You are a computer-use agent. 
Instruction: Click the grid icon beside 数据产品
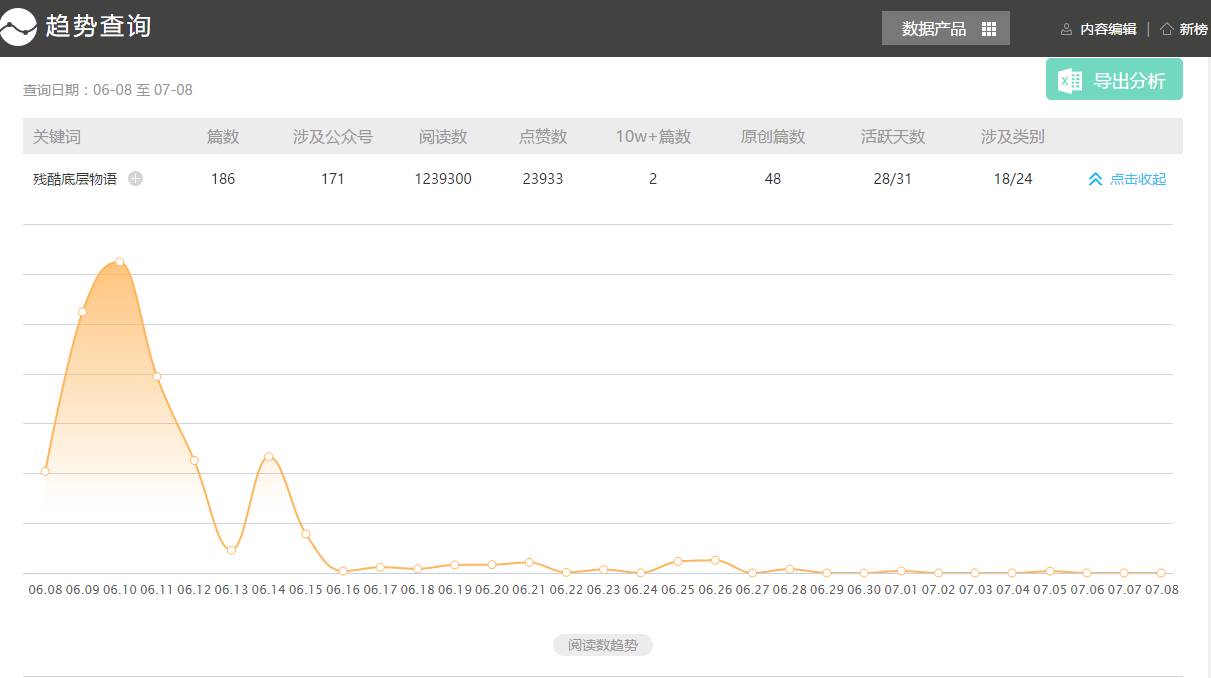pyautogui.click(x=989, y=29)
